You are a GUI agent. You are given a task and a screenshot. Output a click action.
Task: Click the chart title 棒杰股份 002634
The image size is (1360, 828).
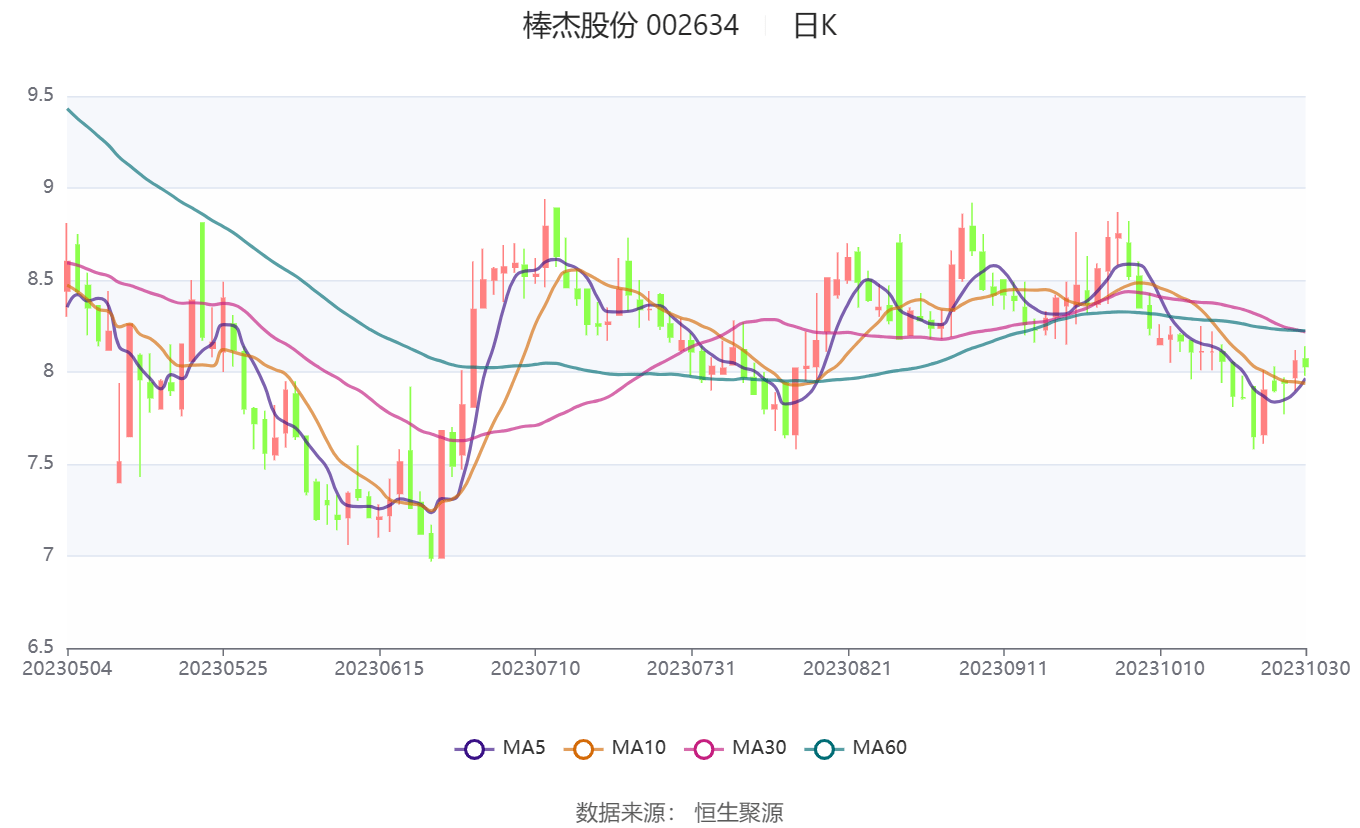630,25
